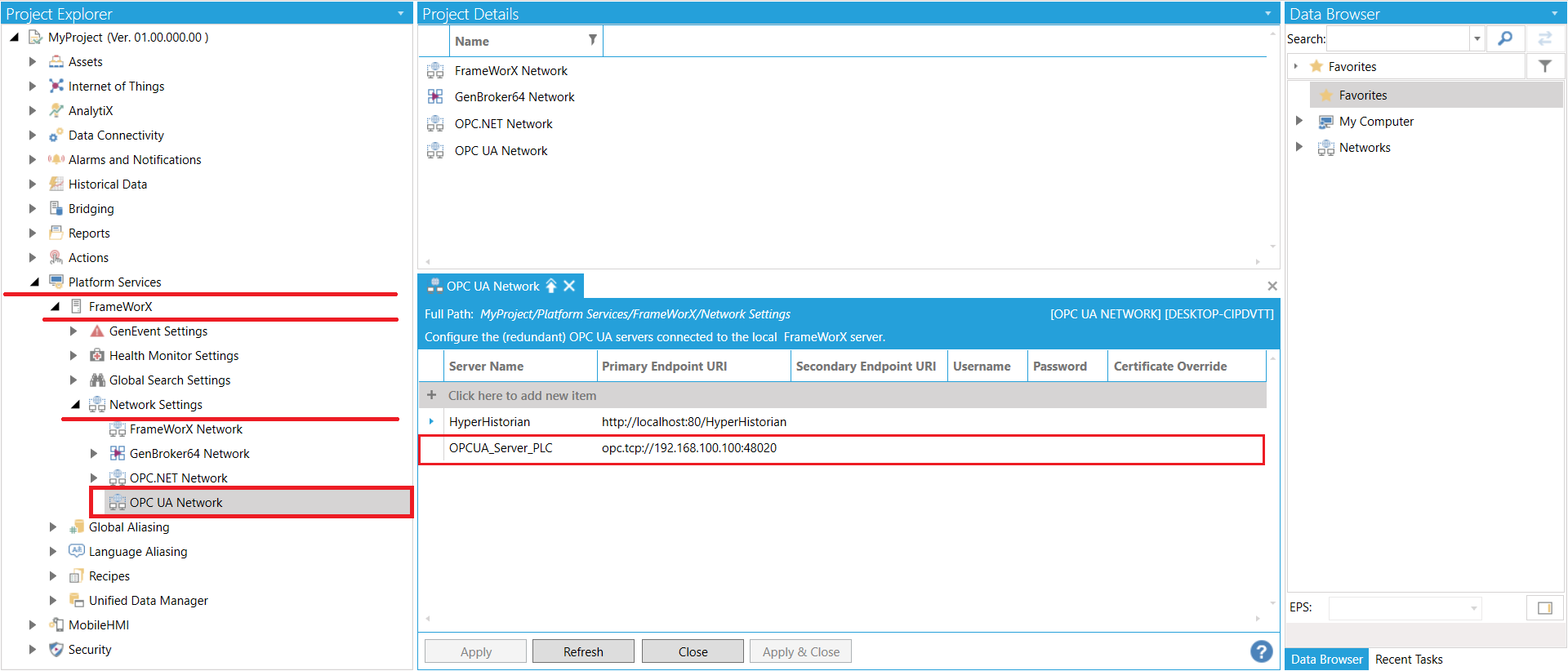This screenshot has width=1568, height=671.
Task: Click the Language Aliasing icon
Action: (76, 551)
